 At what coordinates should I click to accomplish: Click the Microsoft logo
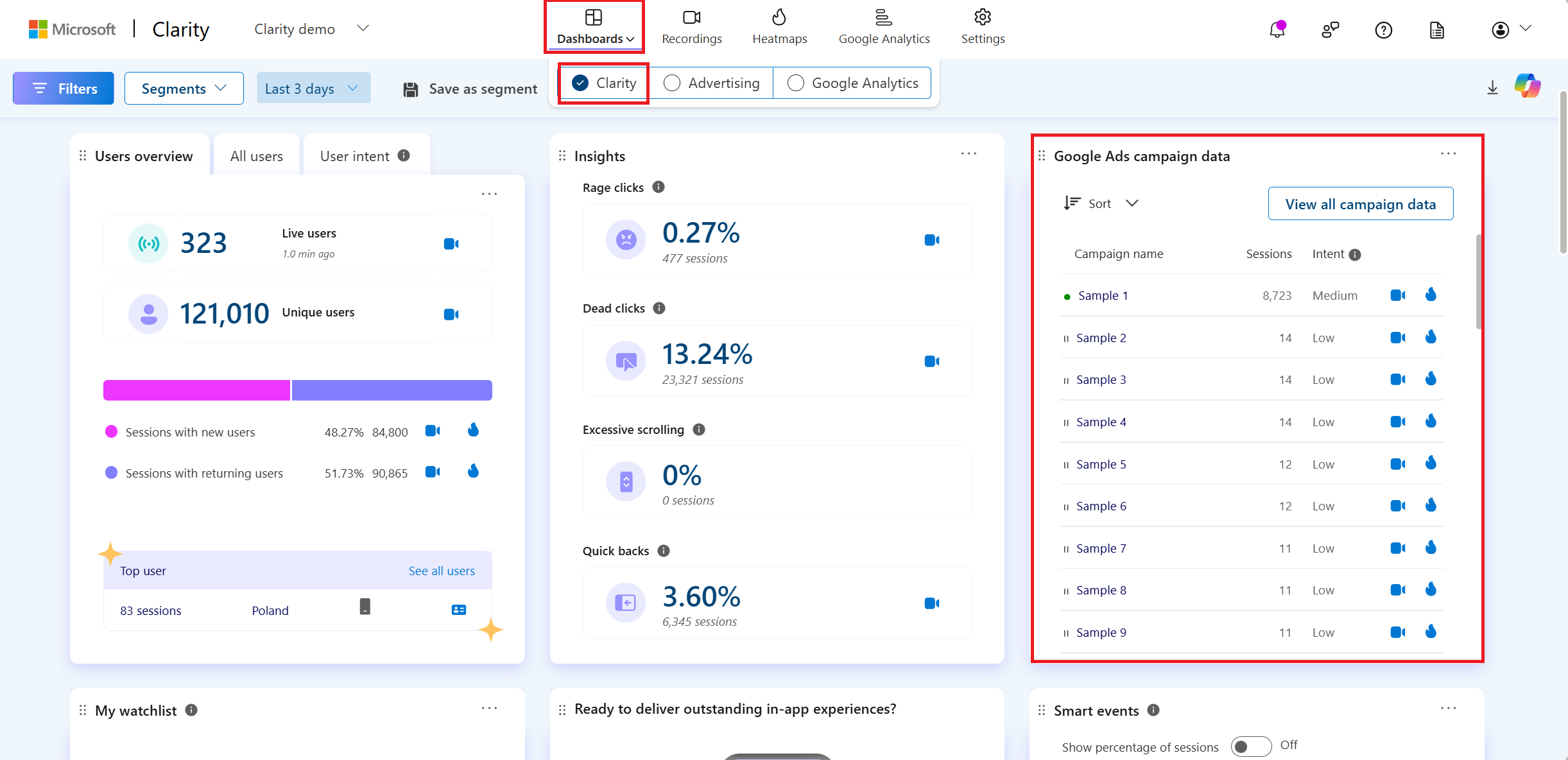[72, 30]
